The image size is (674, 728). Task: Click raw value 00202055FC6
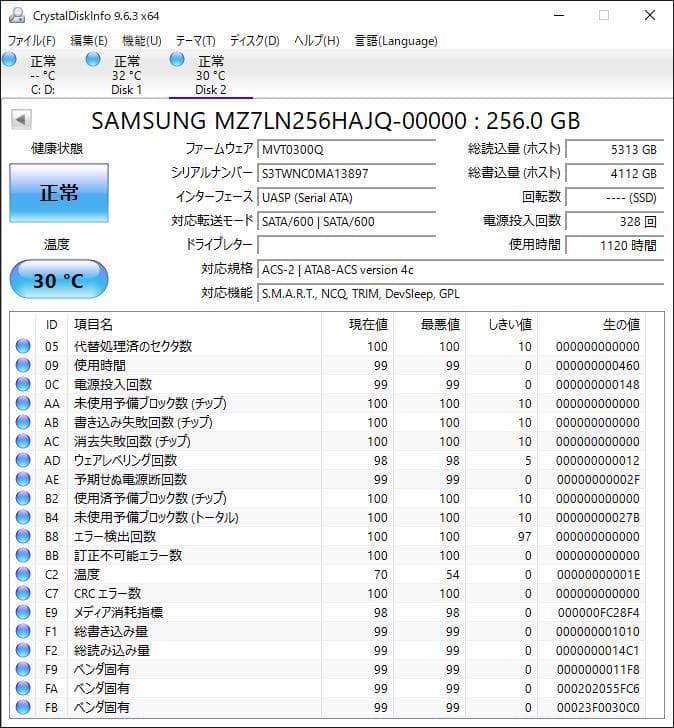[598, 689]
